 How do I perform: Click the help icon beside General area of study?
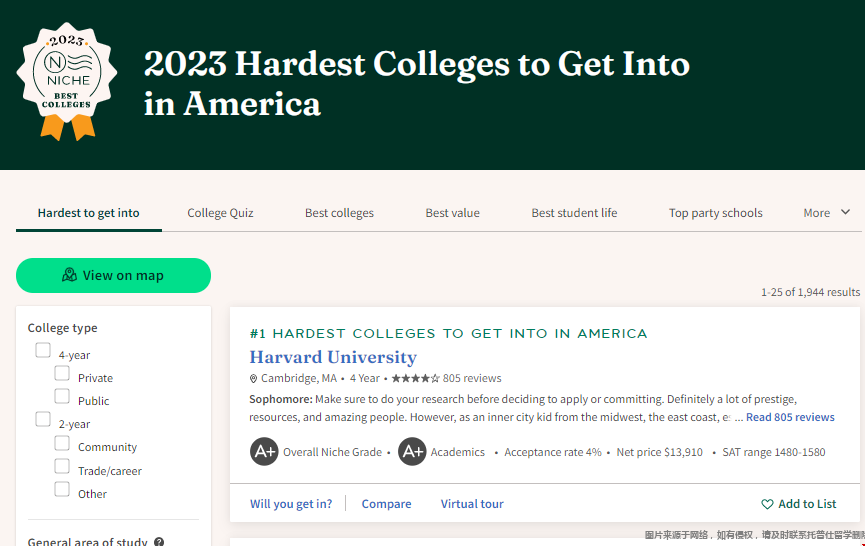pos(159,542)
